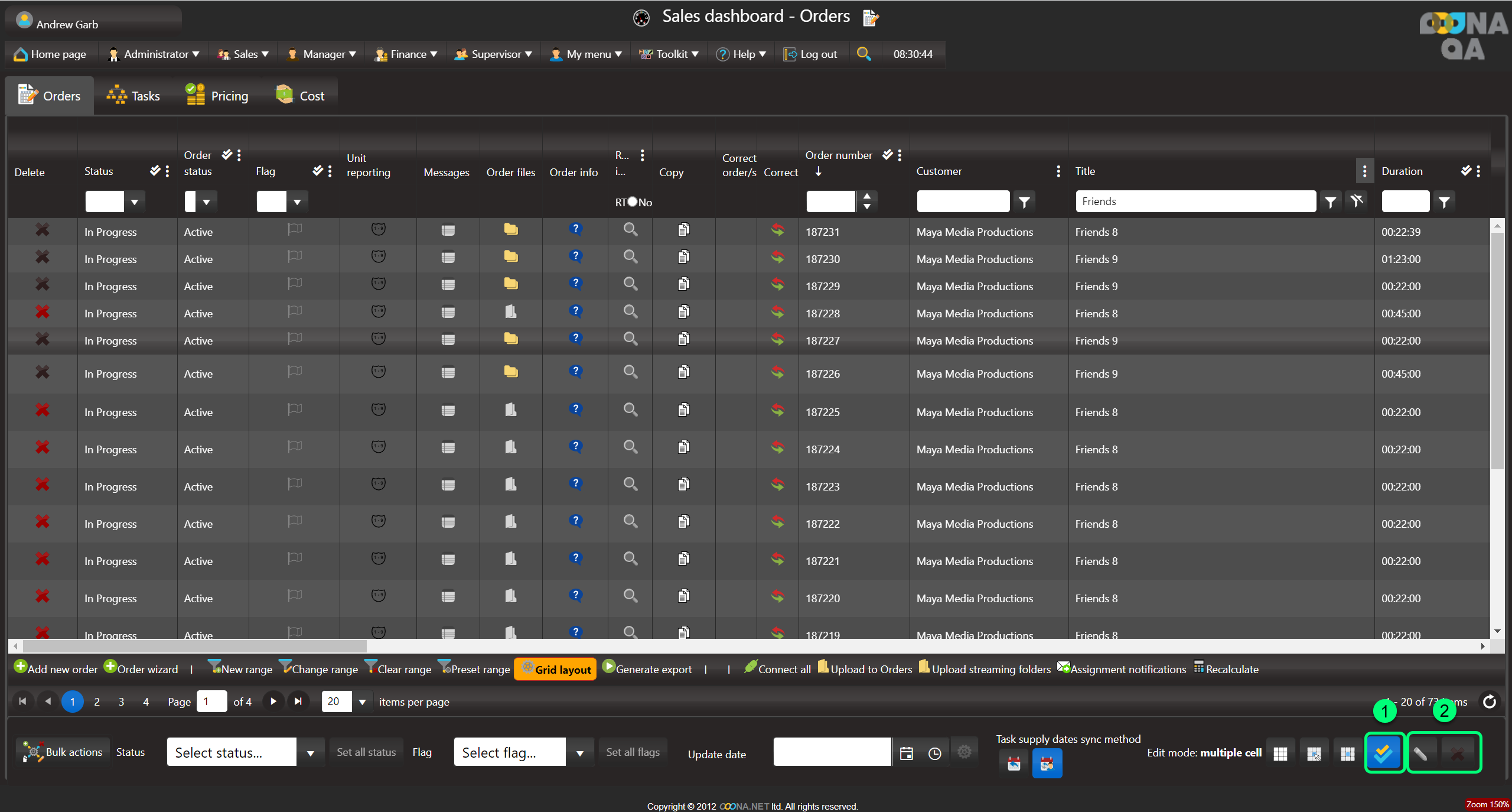Screen dimensions: 1512x812
Task: Click order info question icon for 187229
Action: [575, 284]
